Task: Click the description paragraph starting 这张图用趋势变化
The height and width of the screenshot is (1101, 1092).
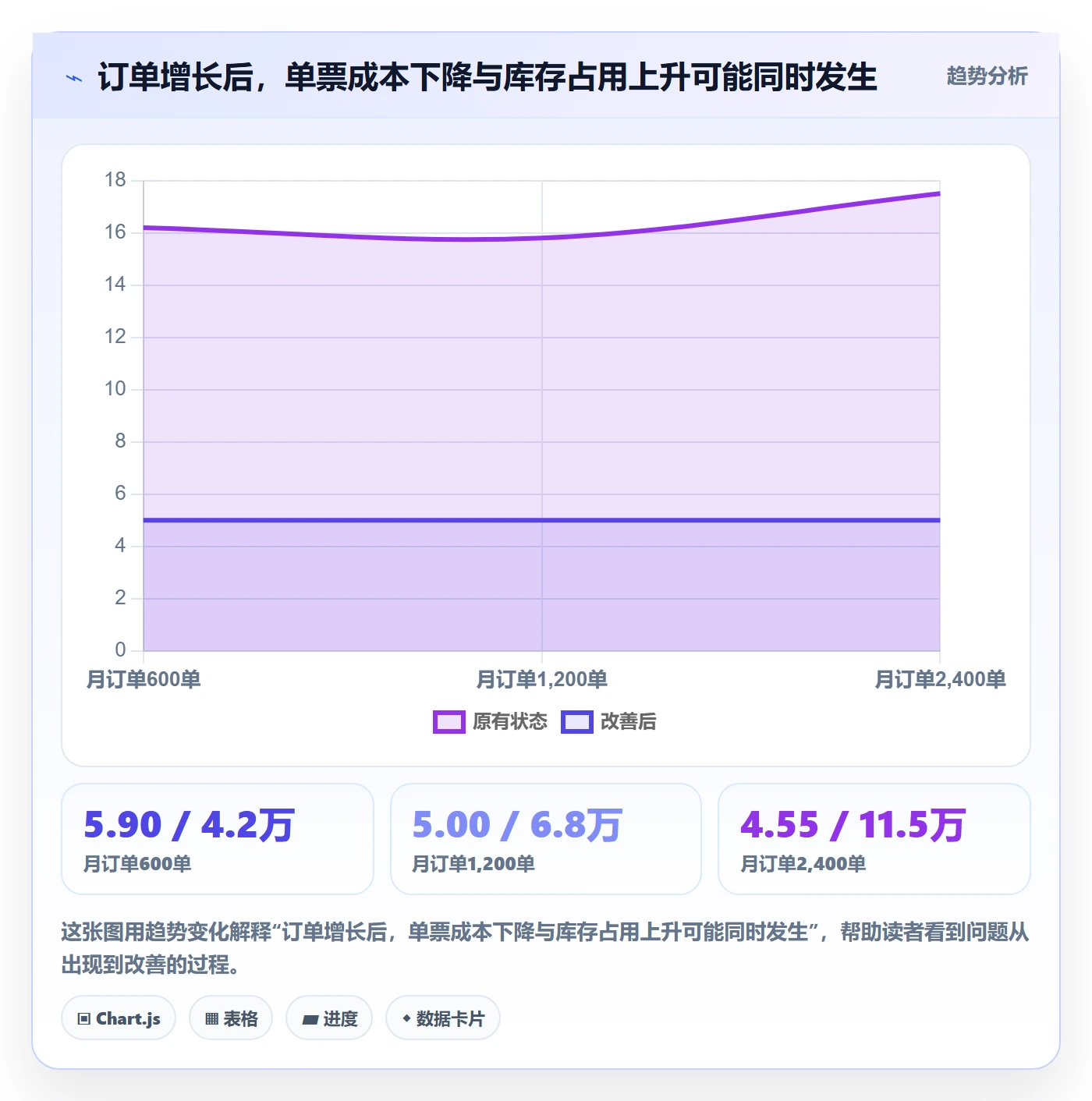Action: pyautogui.click(x=545, y=948)
